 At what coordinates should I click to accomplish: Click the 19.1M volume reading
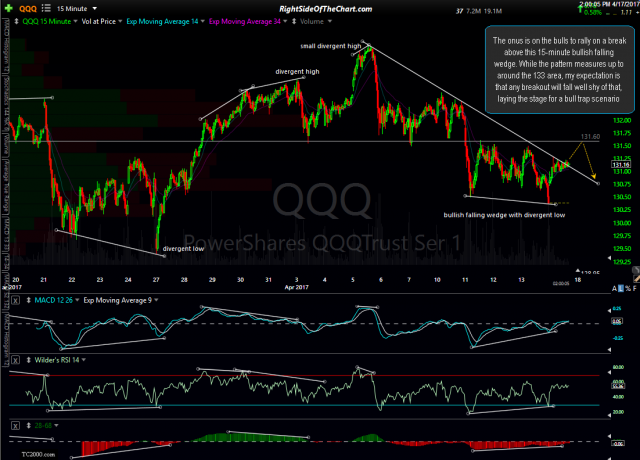point(493,11)
